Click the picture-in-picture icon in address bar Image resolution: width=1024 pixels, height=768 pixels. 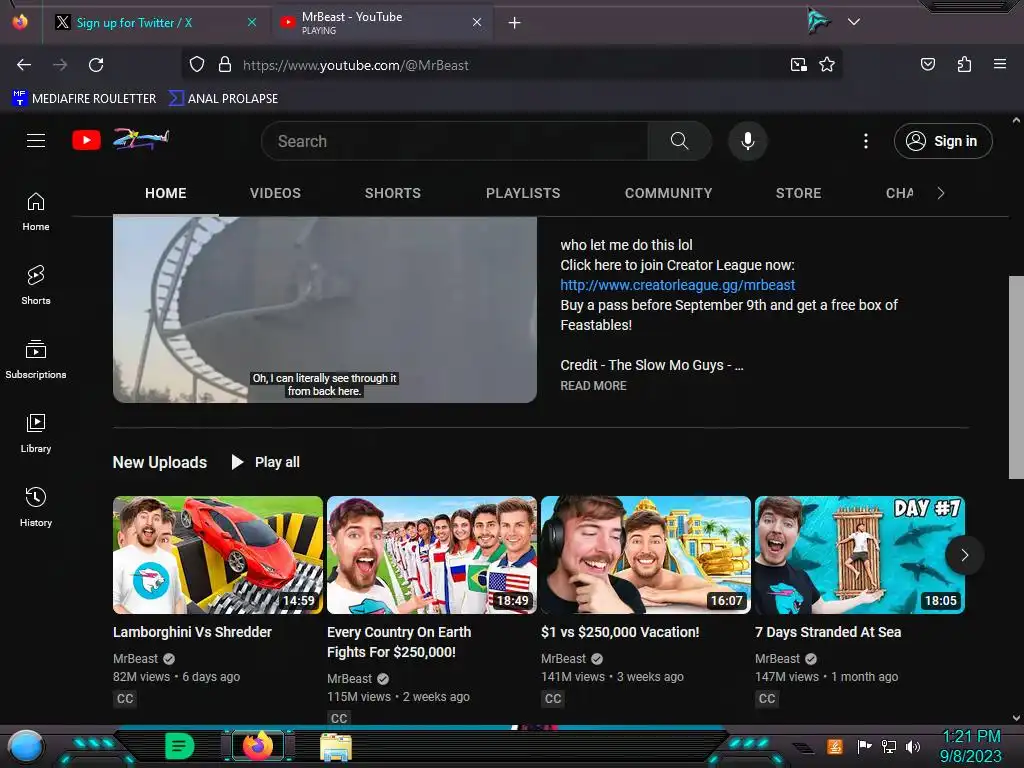[799, 65]
